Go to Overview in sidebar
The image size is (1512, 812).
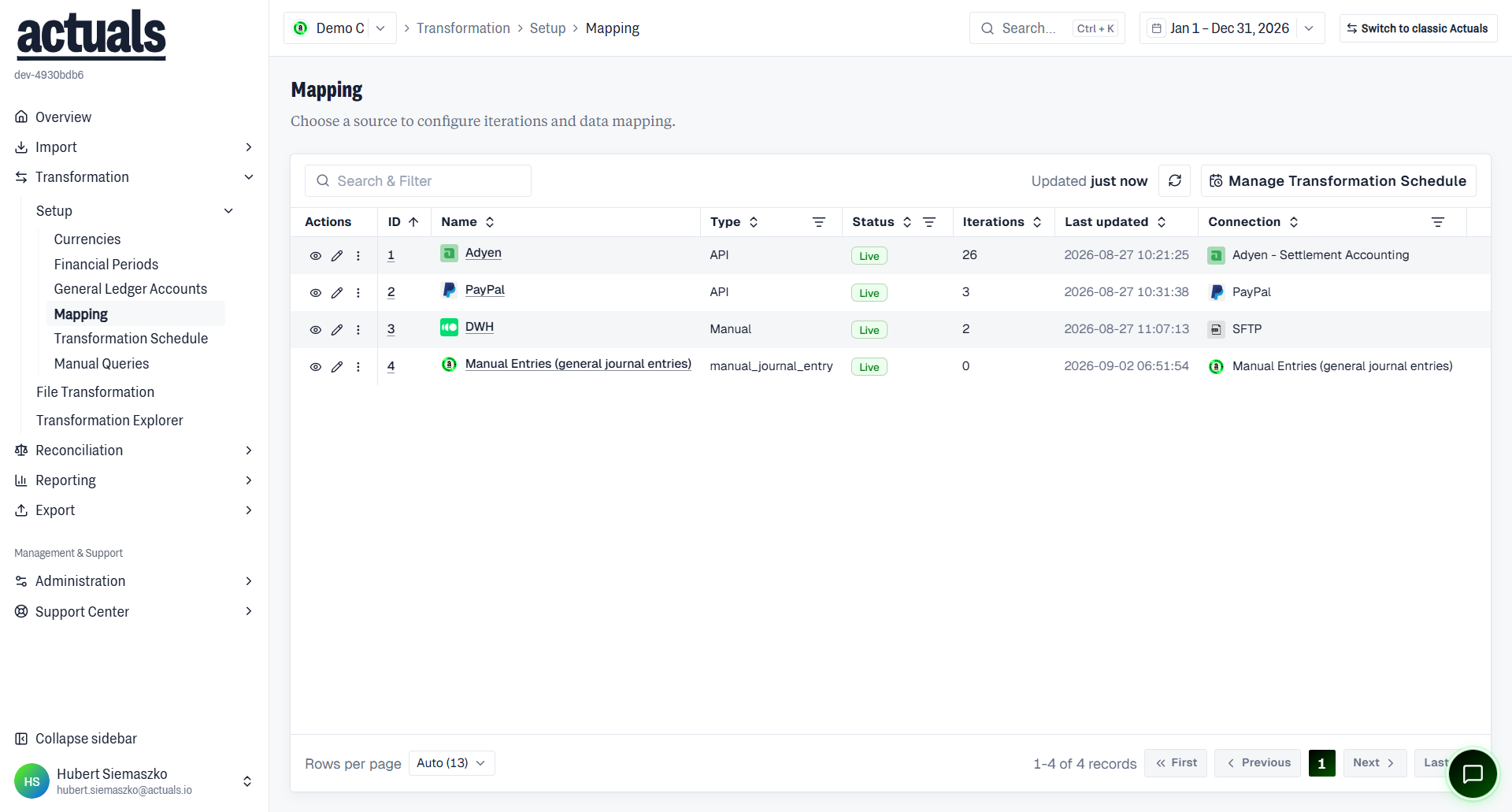(63, 117)
